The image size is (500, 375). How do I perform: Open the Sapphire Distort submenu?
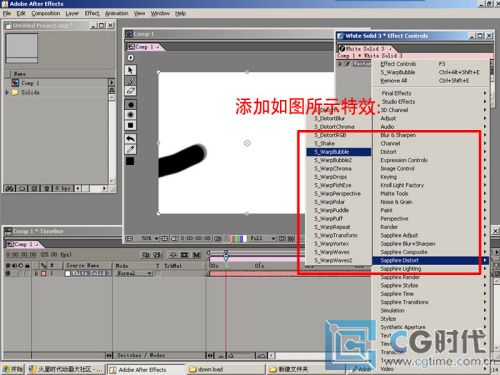431,260
